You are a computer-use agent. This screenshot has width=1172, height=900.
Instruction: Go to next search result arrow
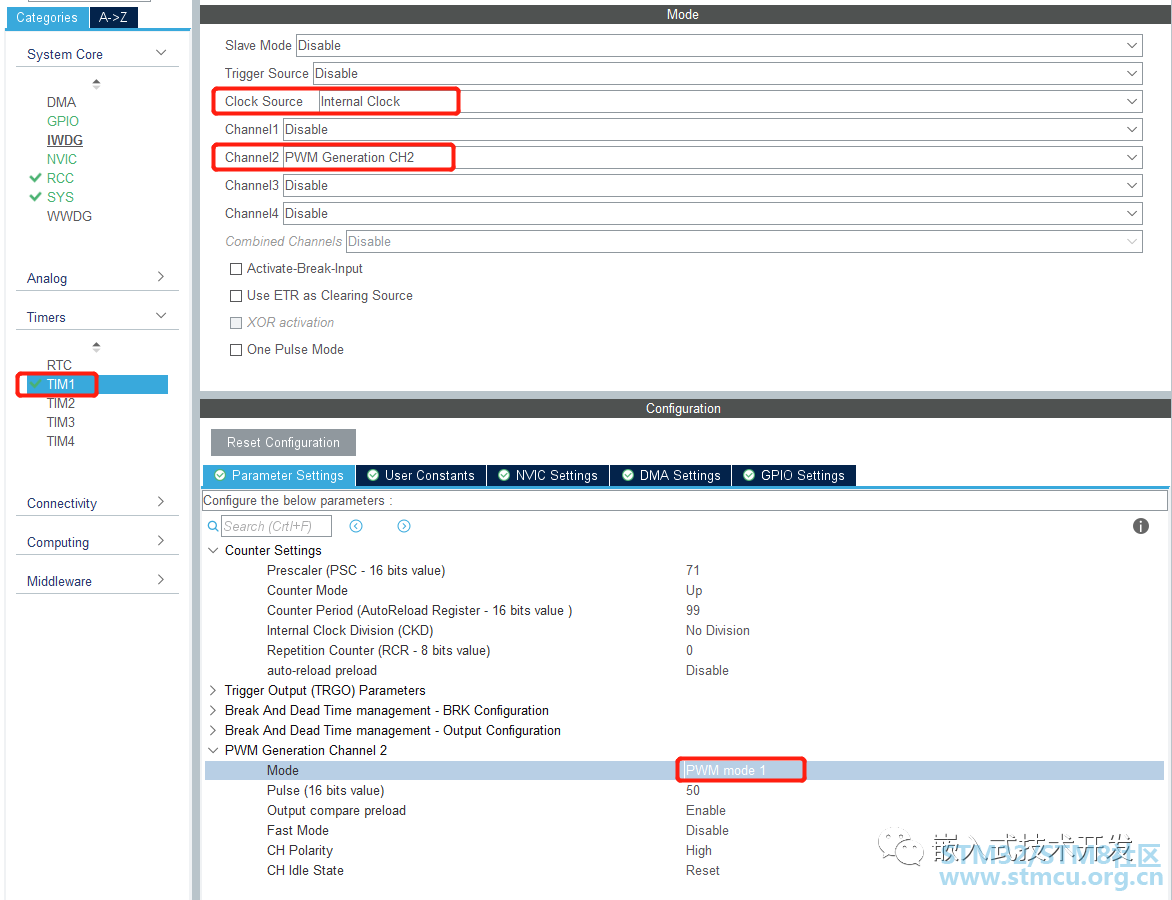tap(404, 526)
